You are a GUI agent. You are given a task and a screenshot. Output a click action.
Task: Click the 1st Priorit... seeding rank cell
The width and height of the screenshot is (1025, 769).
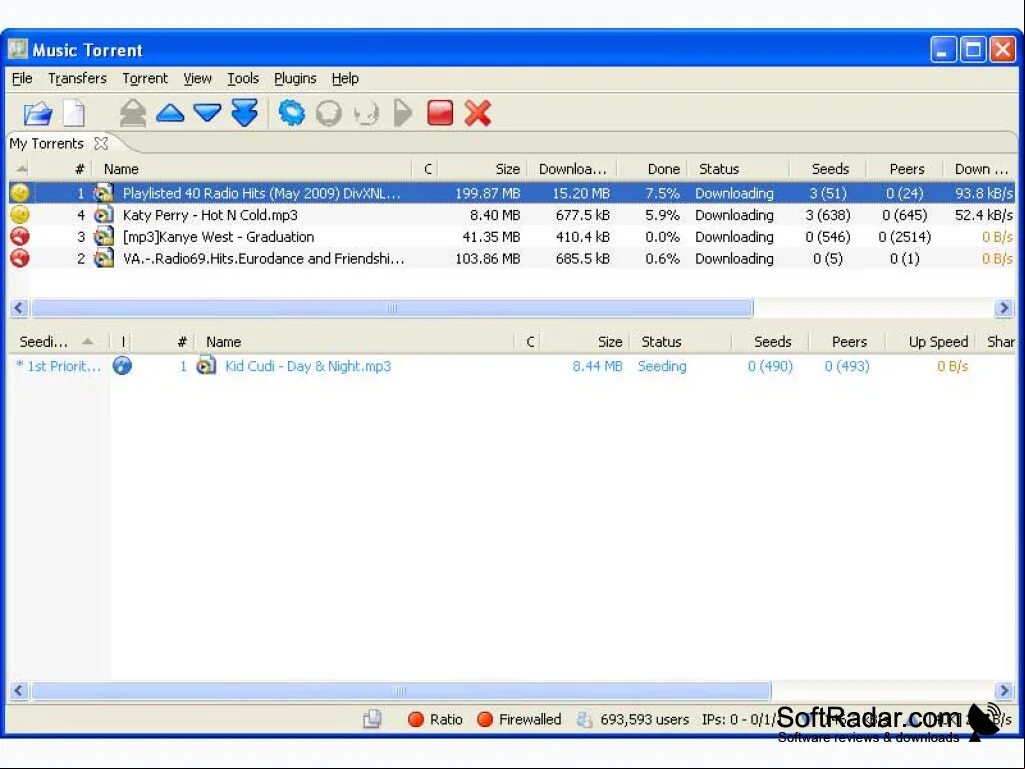coord(59,366)
